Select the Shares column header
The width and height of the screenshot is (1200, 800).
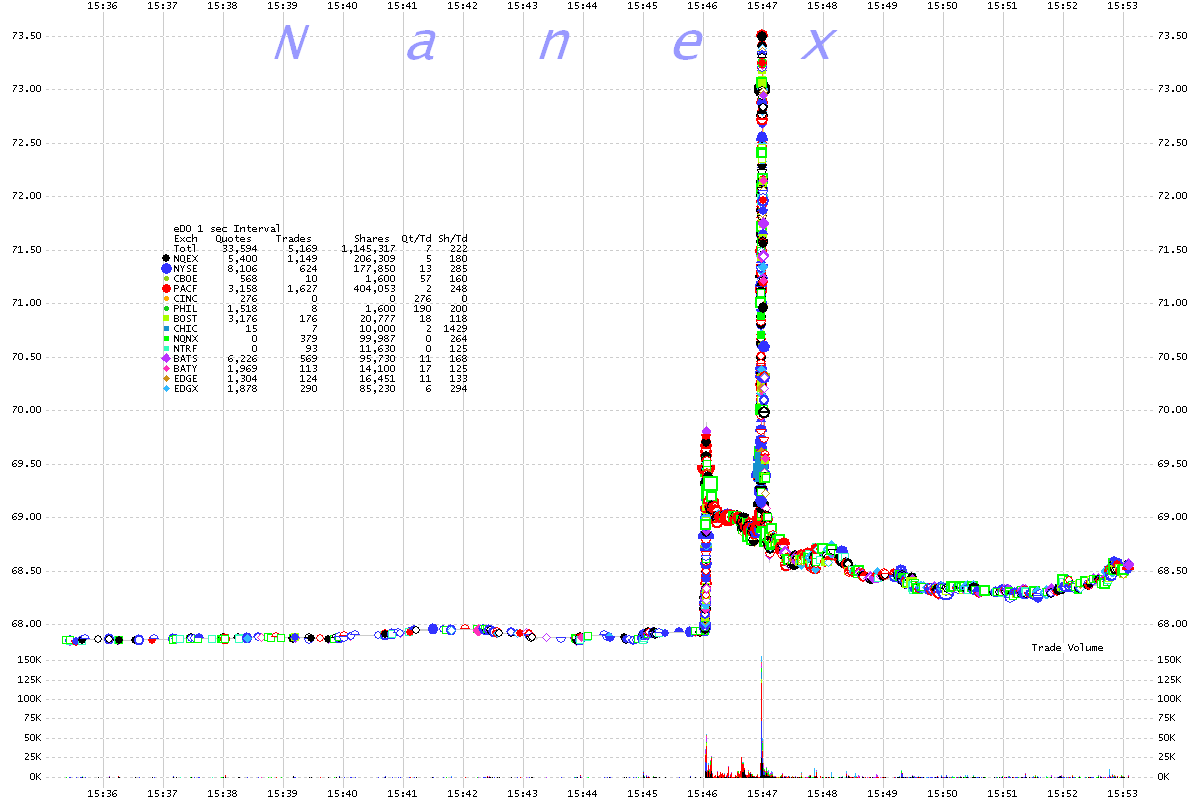click(x=371, y=238)
